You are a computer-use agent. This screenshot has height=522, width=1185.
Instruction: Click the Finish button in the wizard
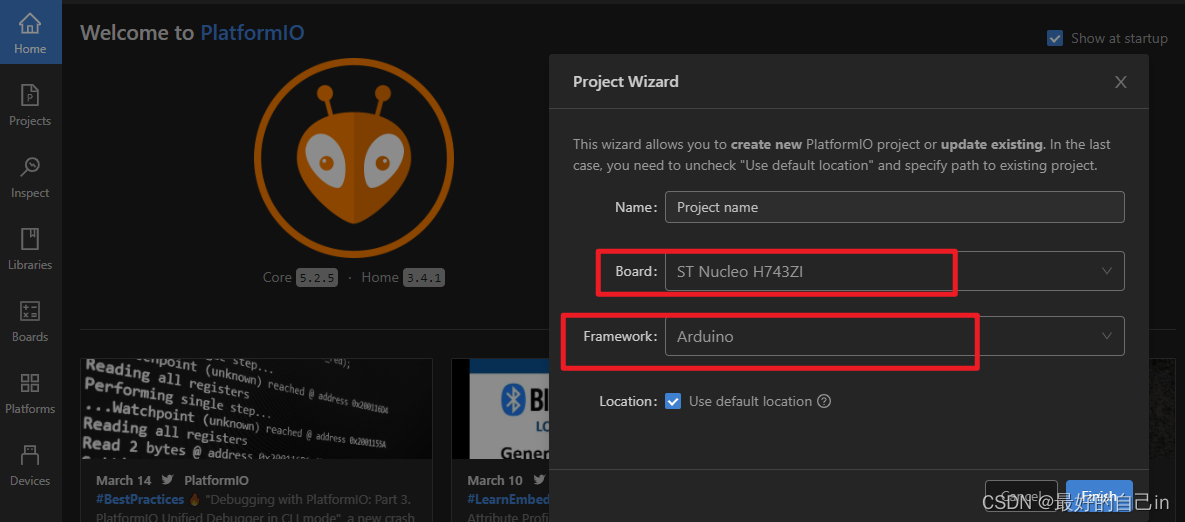pos(1099,496)
